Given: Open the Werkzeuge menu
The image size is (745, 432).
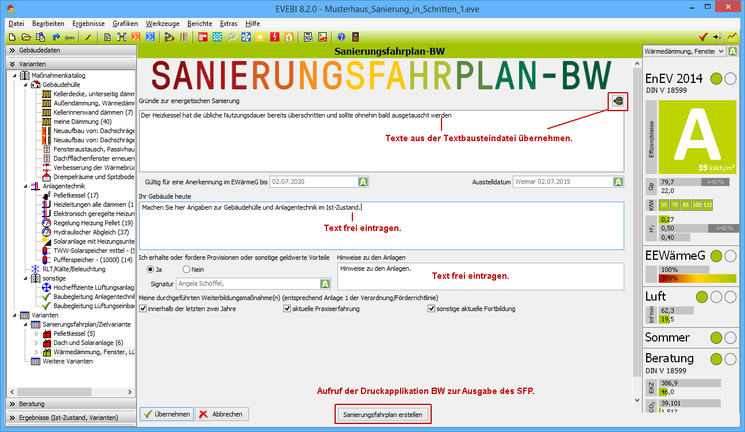Looking at the screenshot, I should tap(162, 23).
